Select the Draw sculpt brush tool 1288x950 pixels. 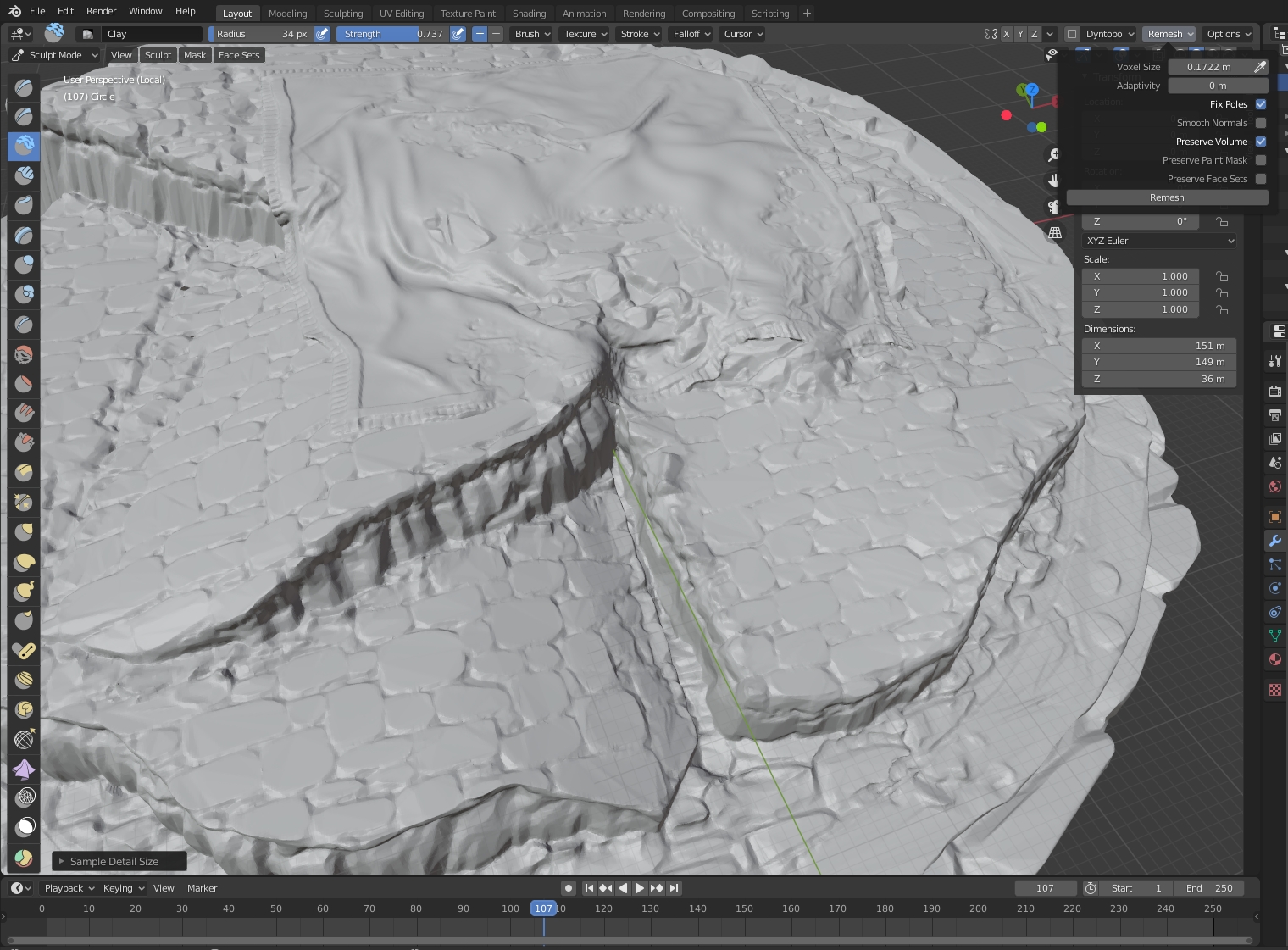pos(24,87)
